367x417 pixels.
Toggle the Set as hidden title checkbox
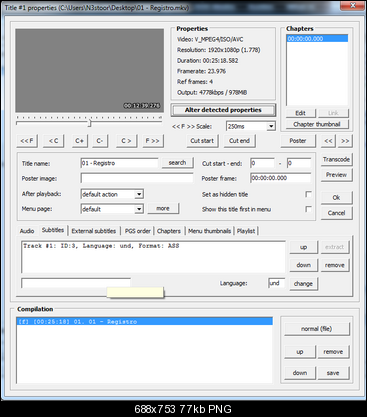click(x=308, y=194)
